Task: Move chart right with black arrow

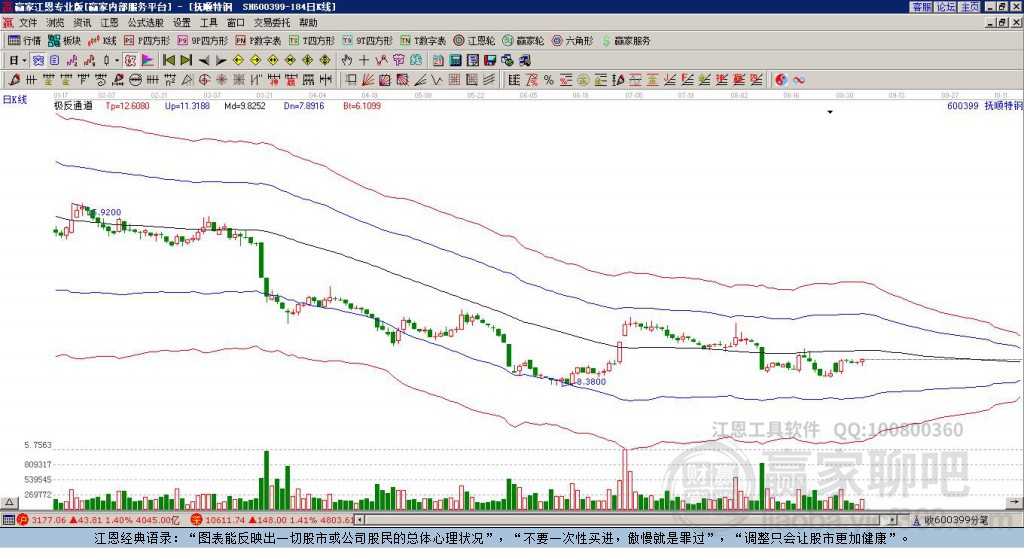Action: coord(221,60)
